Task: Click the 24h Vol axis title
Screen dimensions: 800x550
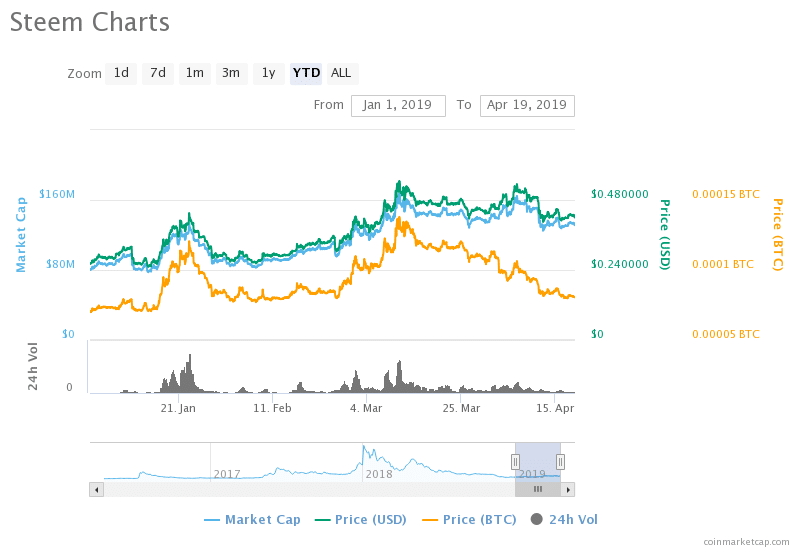Action: (x=33, y=366)
